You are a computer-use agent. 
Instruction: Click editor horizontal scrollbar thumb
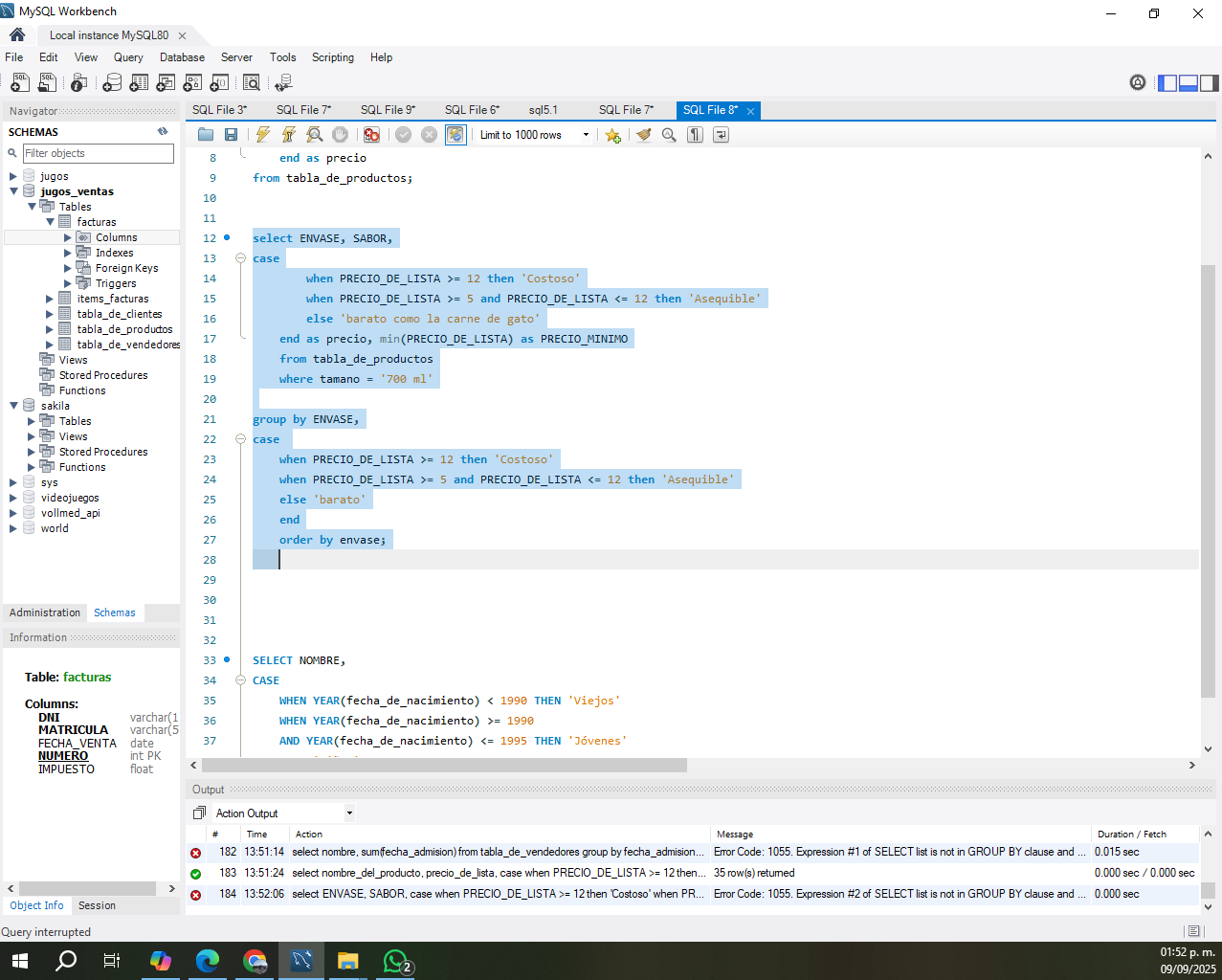click(444, 766)
